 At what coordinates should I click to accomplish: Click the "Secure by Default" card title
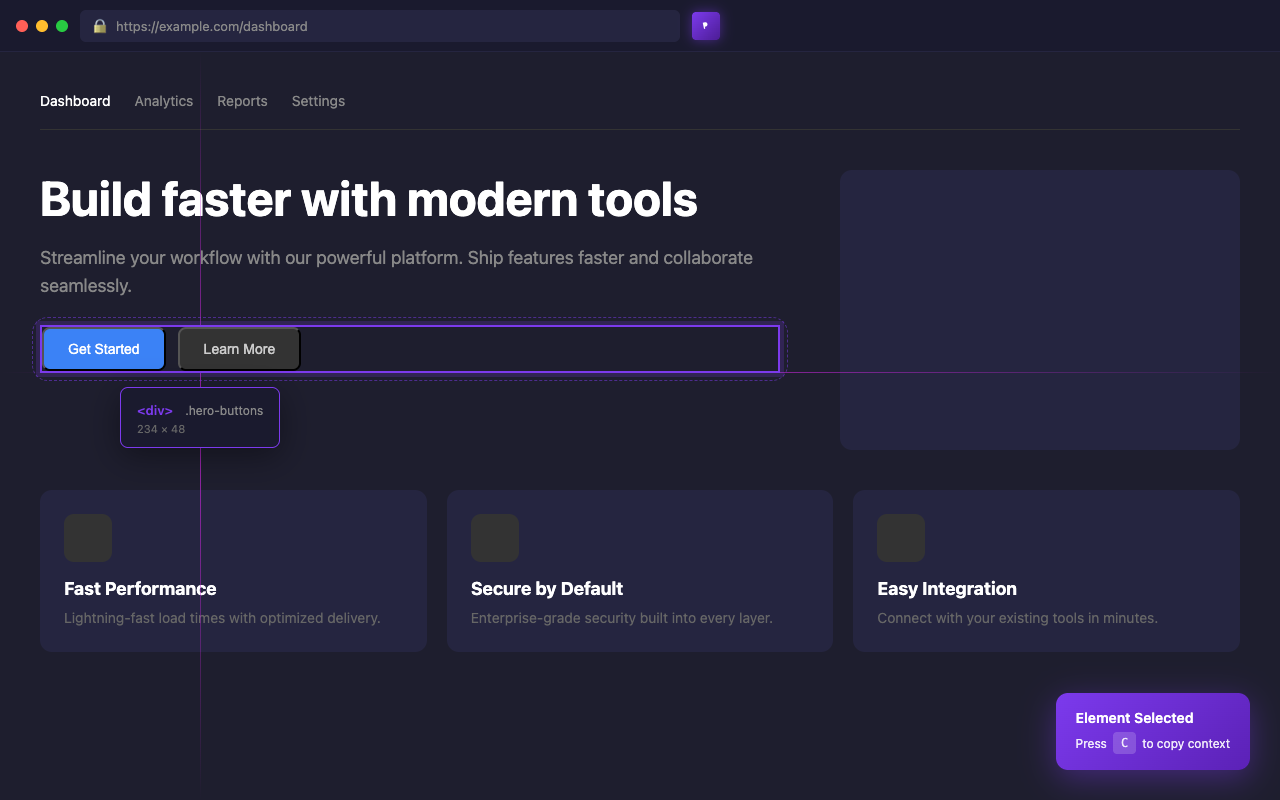[547, 589]
